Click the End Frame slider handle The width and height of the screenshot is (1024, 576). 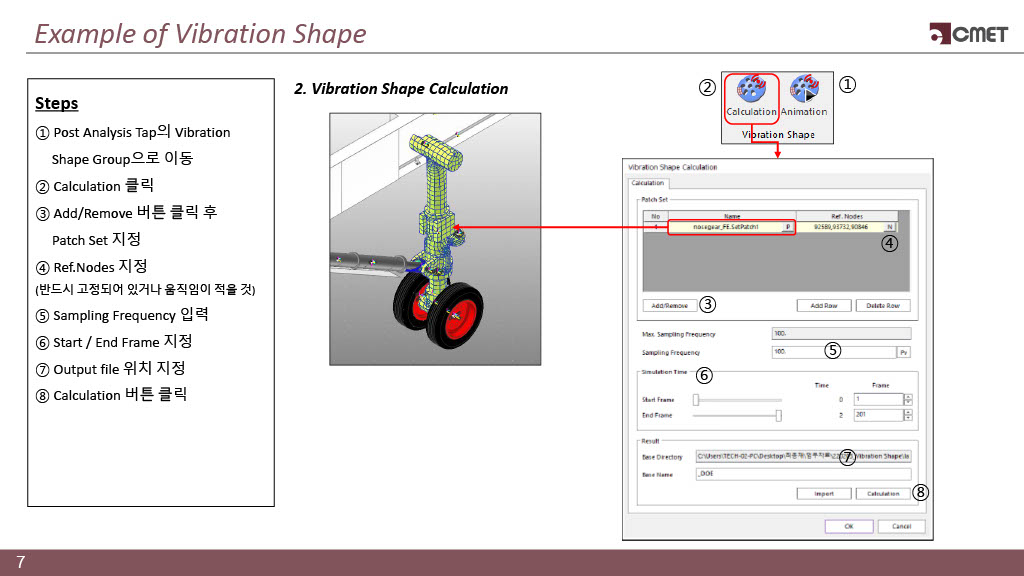click(779, 415)
